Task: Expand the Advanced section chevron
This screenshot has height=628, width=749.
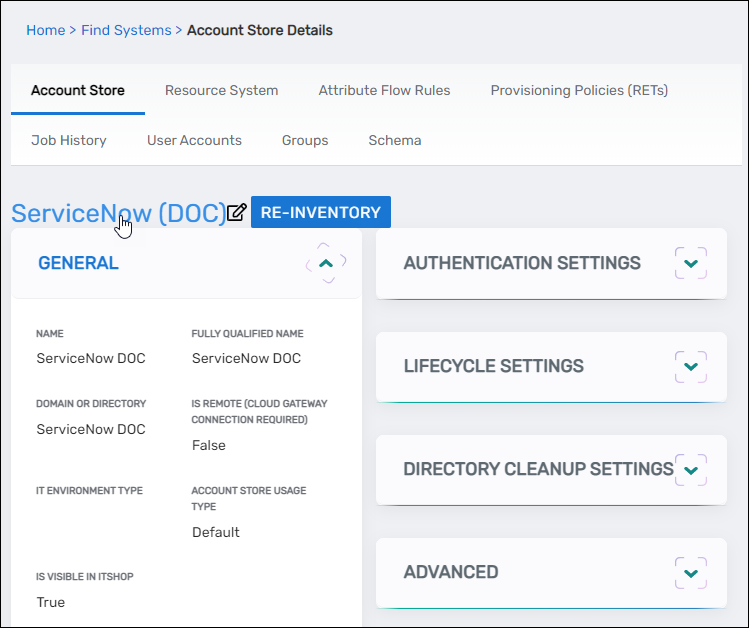Action: tap(690, 572)
